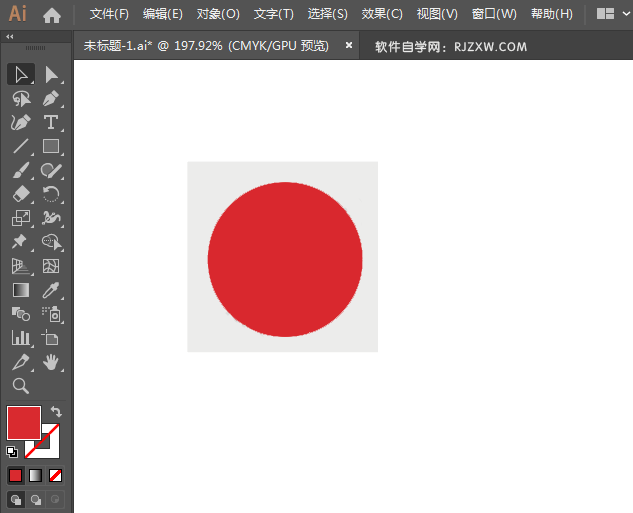Select the Hand tool

[x=51, y=362]
